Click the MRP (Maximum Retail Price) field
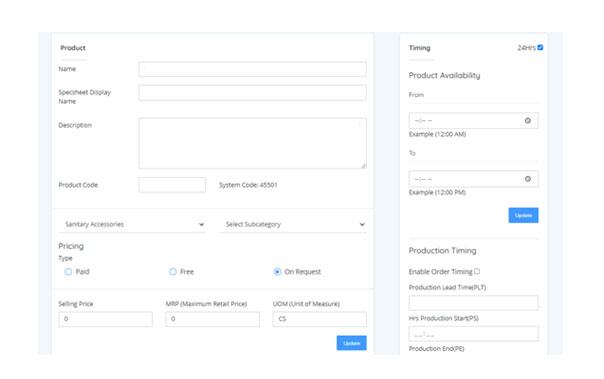The image size is (604, 379). [x=212, y=319]
